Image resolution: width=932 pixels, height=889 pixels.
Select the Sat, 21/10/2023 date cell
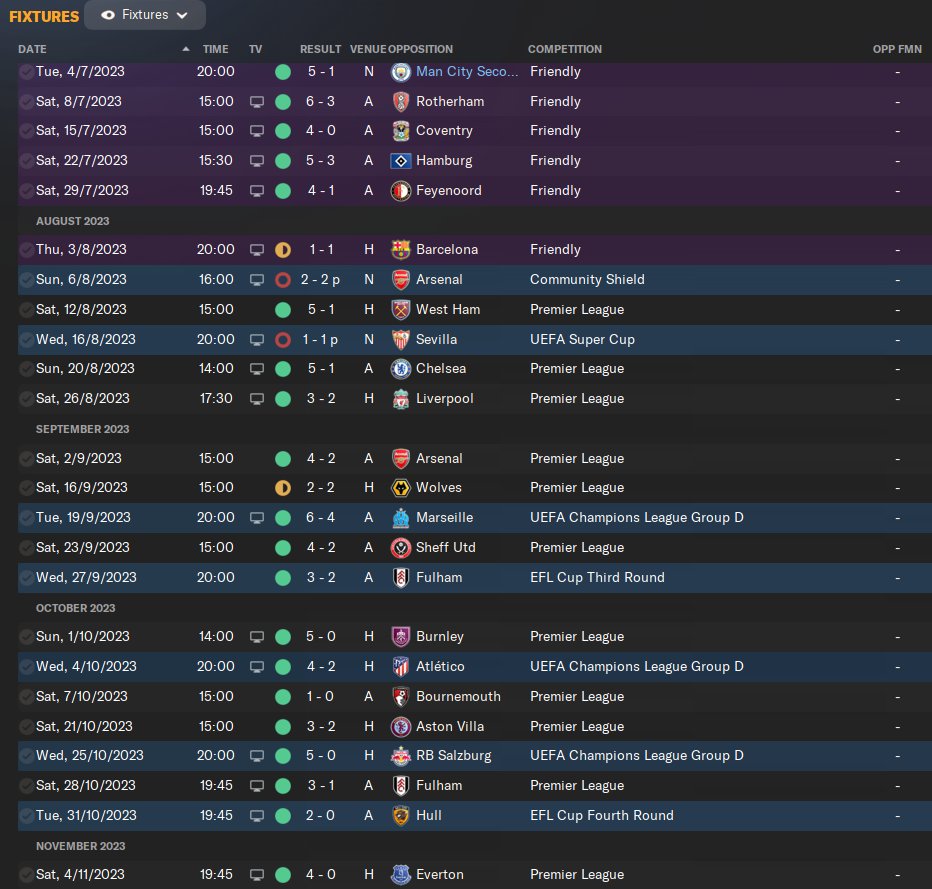[84, 726]
